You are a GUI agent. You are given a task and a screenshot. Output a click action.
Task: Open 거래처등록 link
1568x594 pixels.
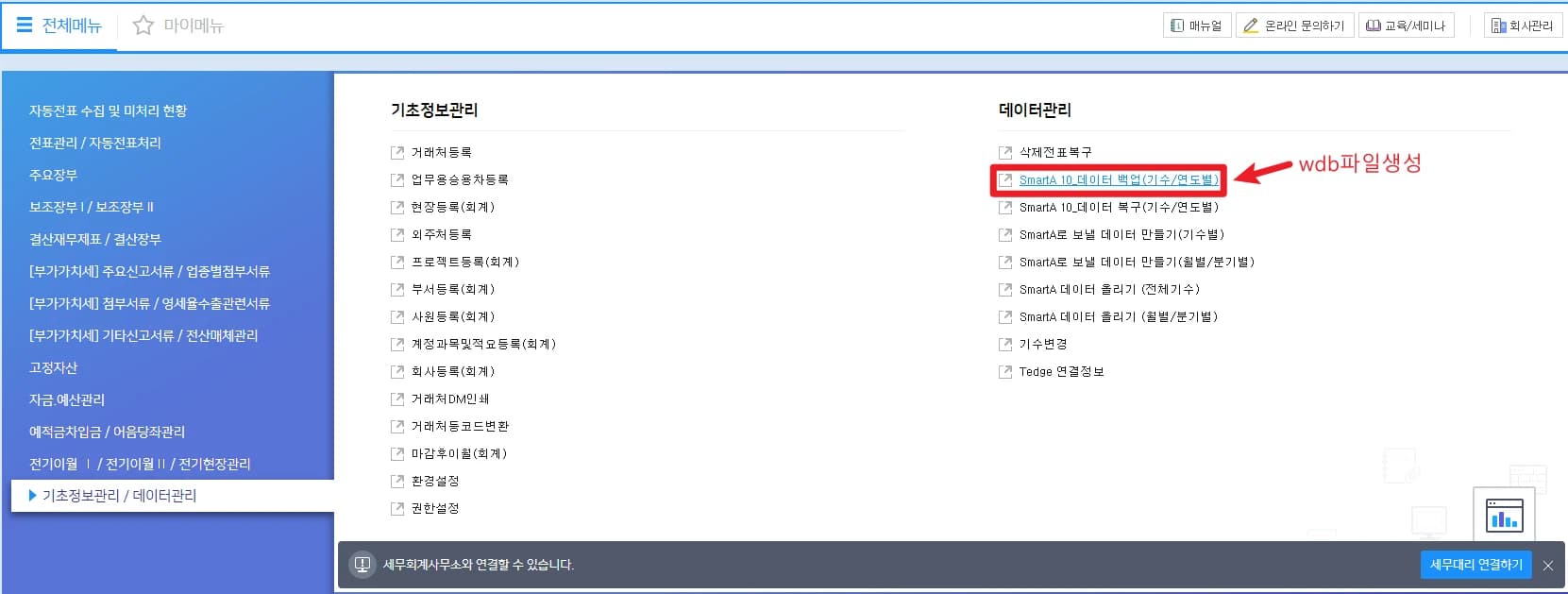pos(441,152)
